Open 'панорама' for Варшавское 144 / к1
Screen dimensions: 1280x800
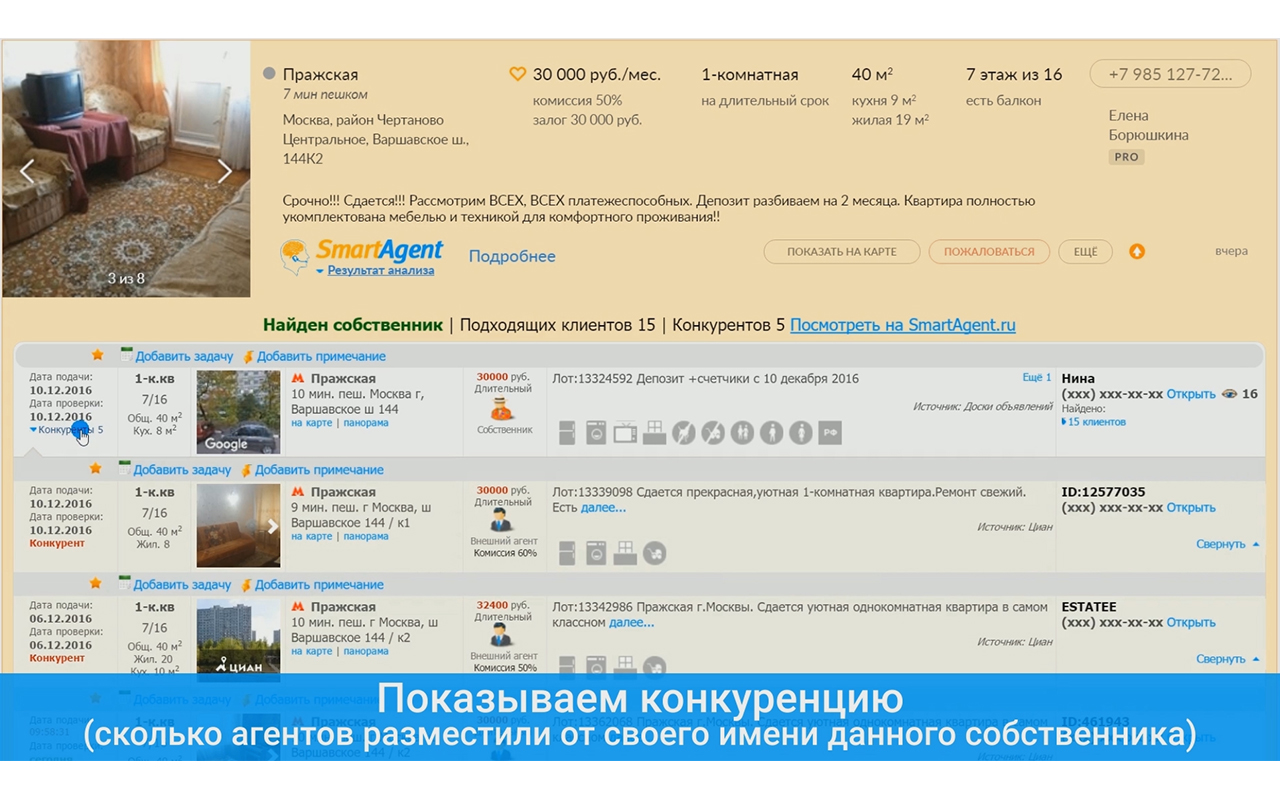pos(366,537)
